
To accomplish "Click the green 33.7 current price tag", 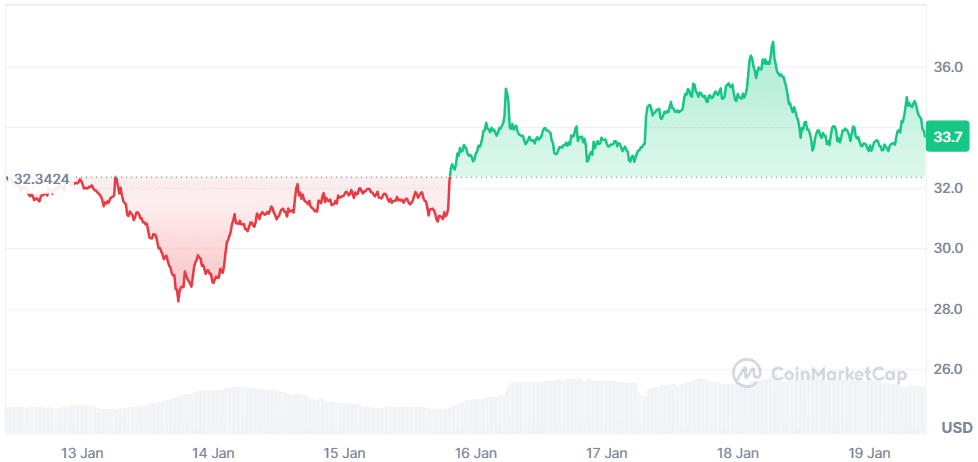I will coord(946,136).
